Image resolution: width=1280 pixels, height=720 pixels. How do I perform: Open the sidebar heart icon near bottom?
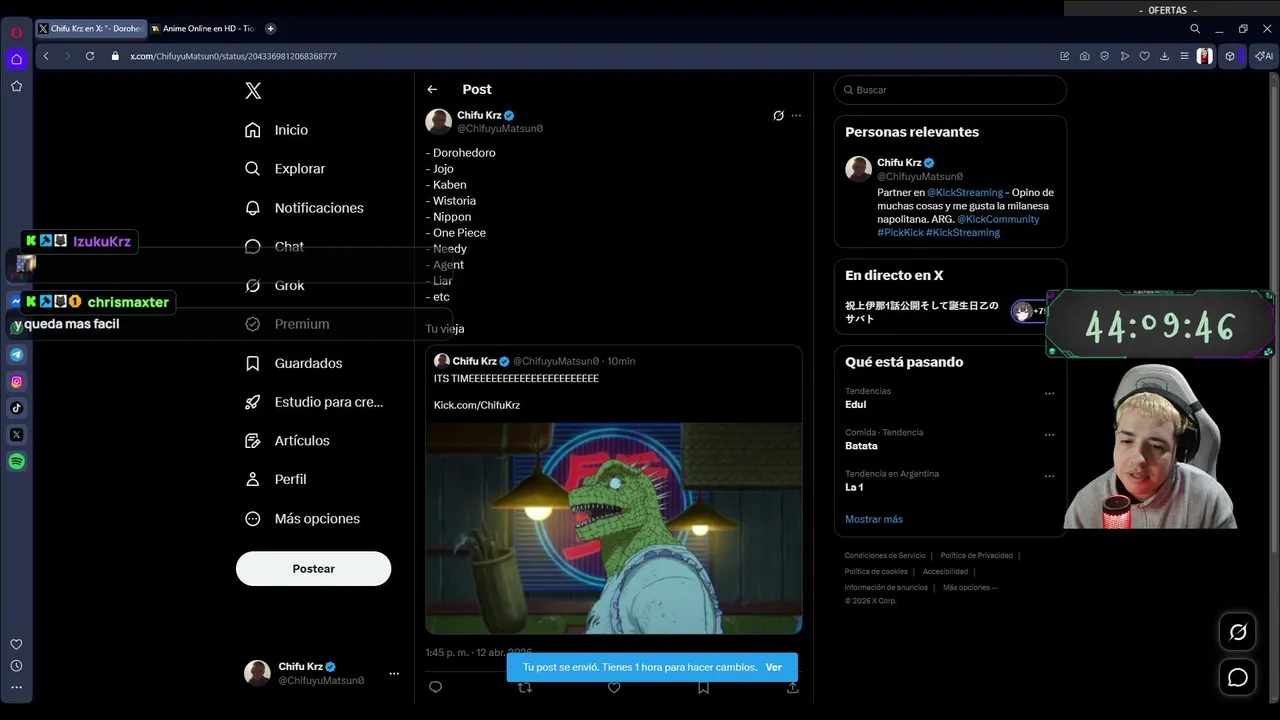pos(16,645)
